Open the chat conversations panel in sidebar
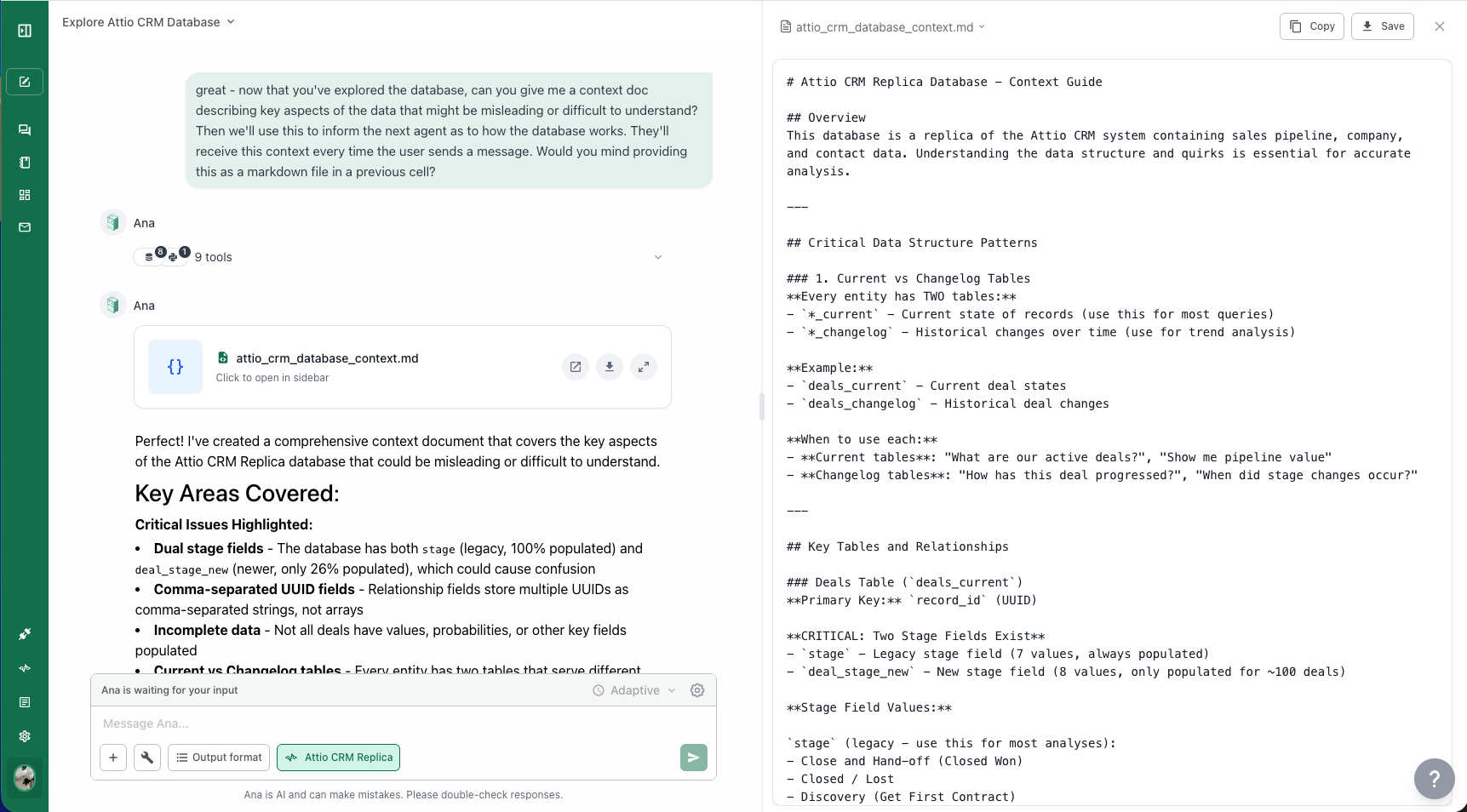 [24, 129]
